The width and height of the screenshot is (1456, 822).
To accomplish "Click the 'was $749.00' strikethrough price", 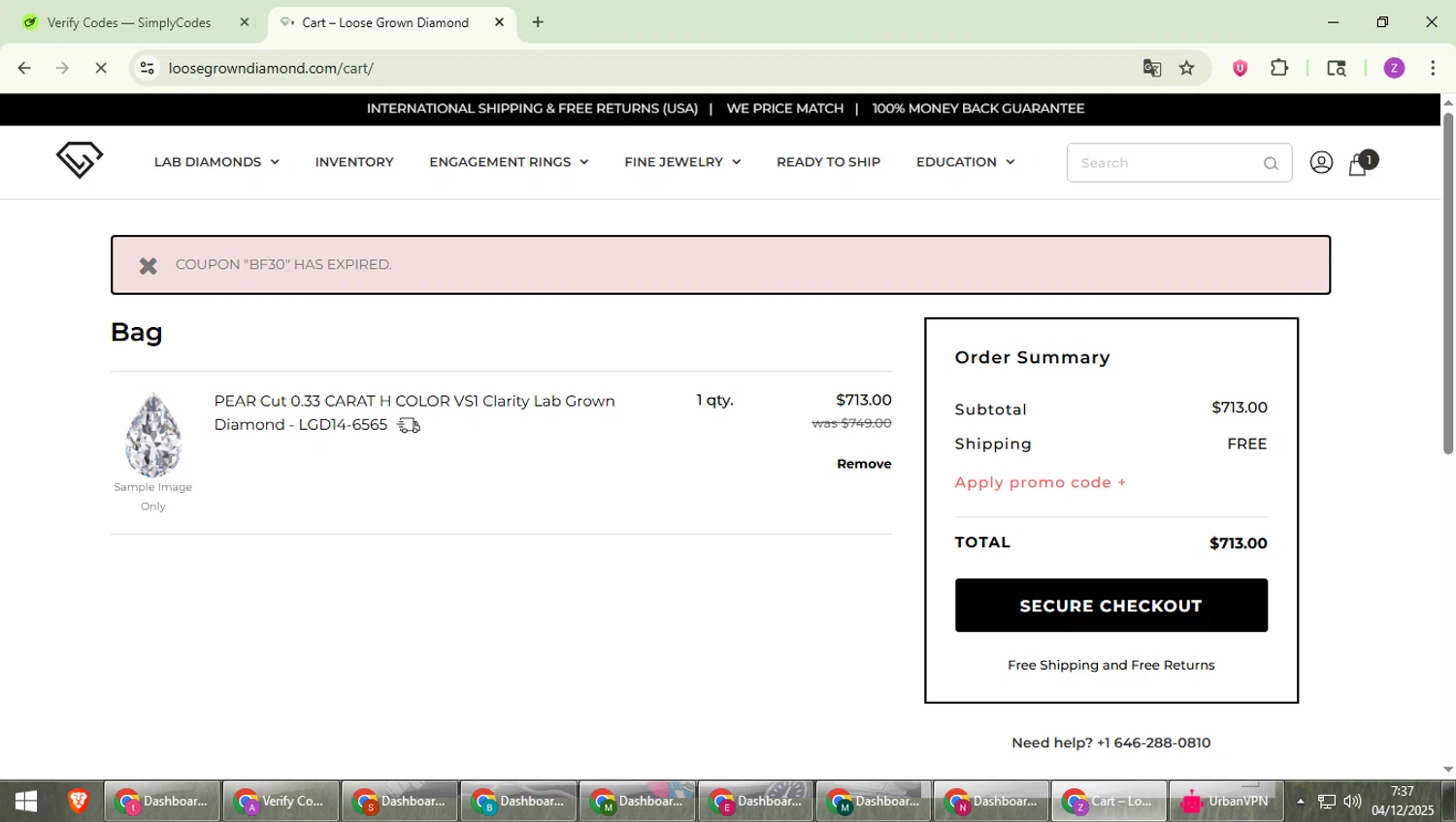I will click(x=851, y=423).
